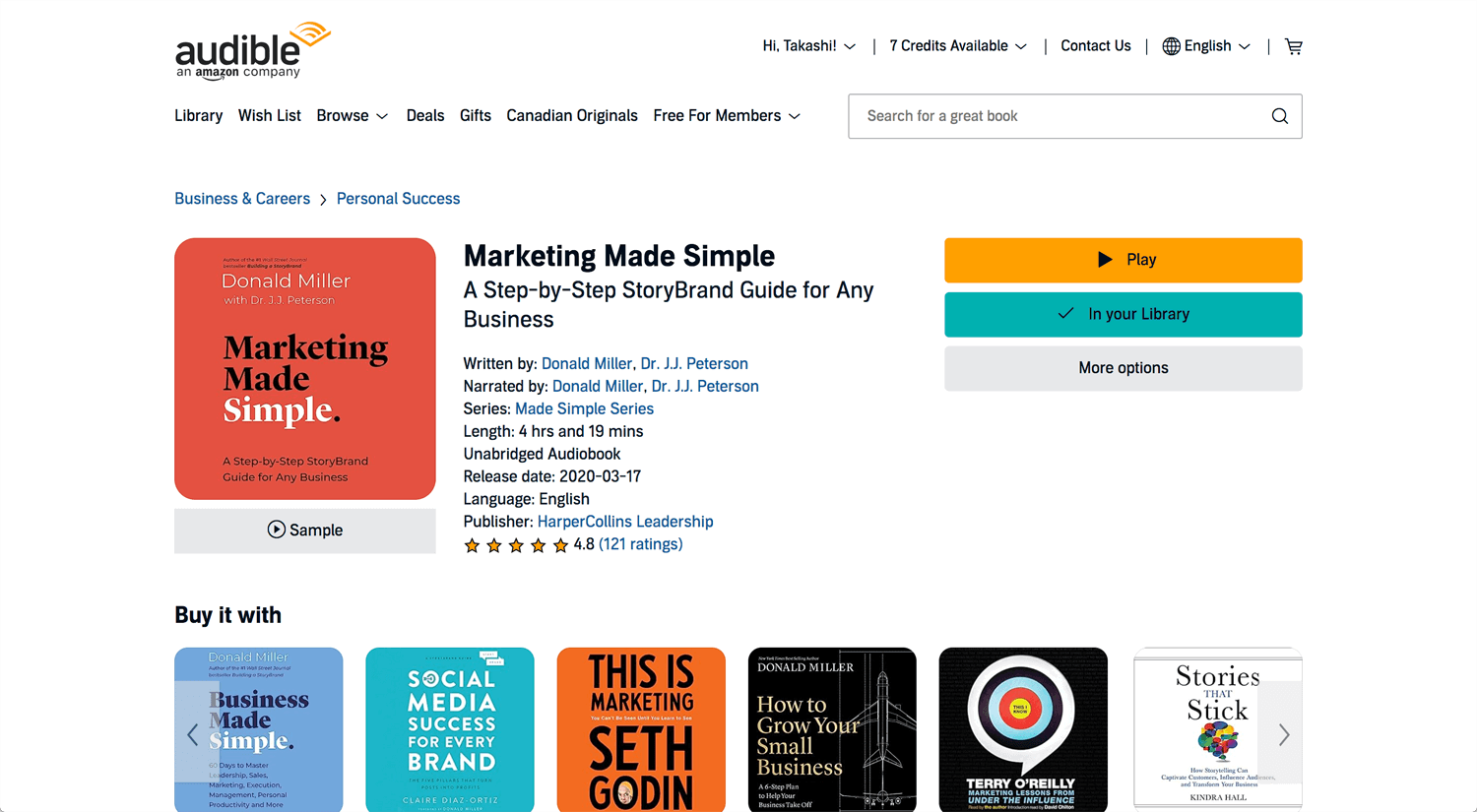Open Terry O'Reilly Under the Influence book
This screenshot has height=812, width=1477.
[x=1023, y=729]
